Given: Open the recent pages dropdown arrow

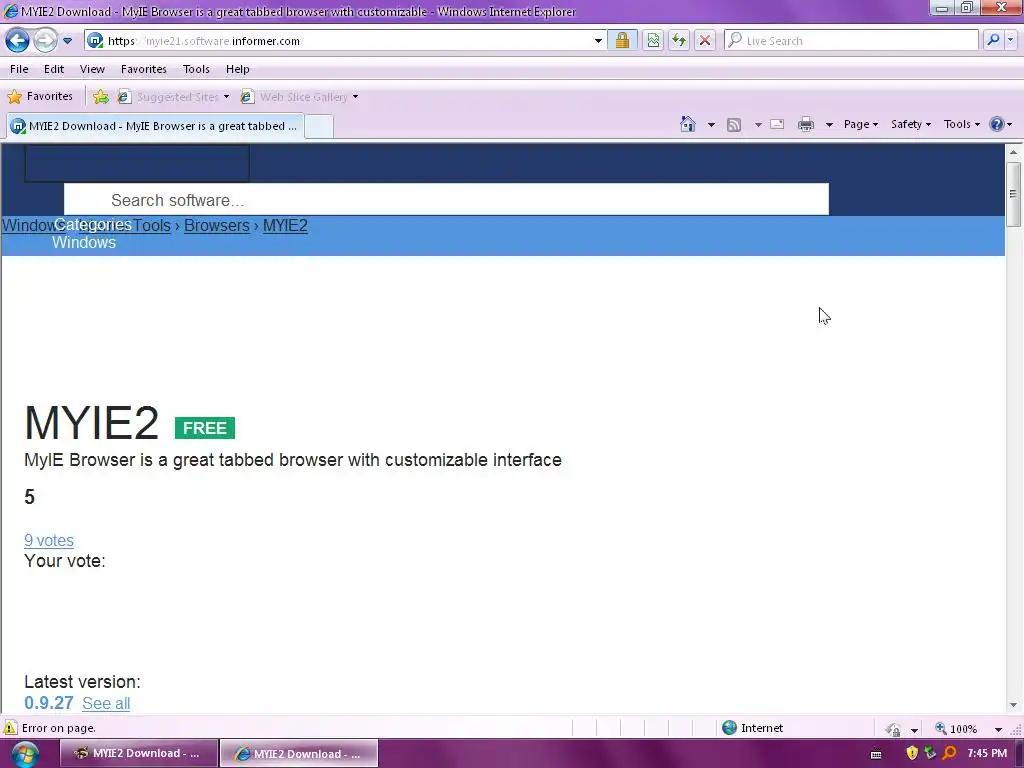Looking at the screenshot, I should (x=67, y=40).
